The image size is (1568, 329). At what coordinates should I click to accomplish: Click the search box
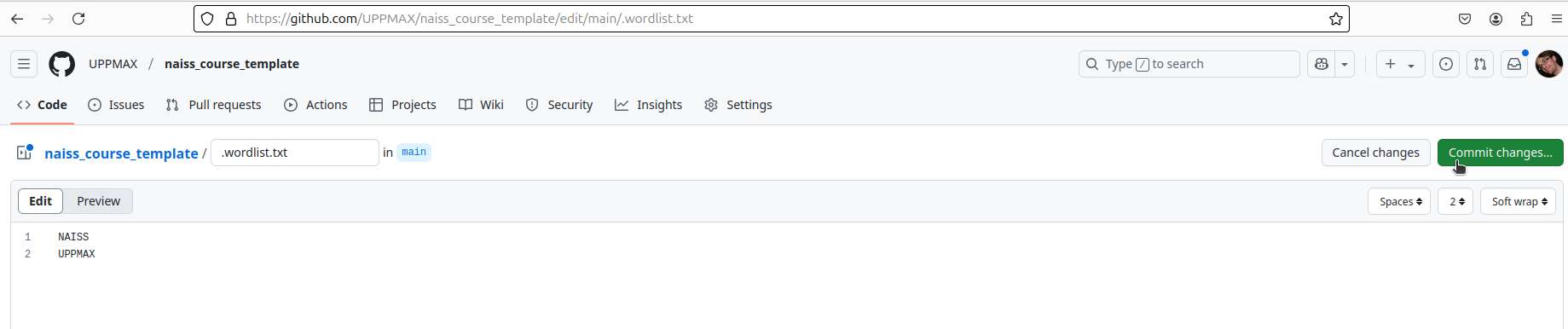click(x=1189, y=64)
